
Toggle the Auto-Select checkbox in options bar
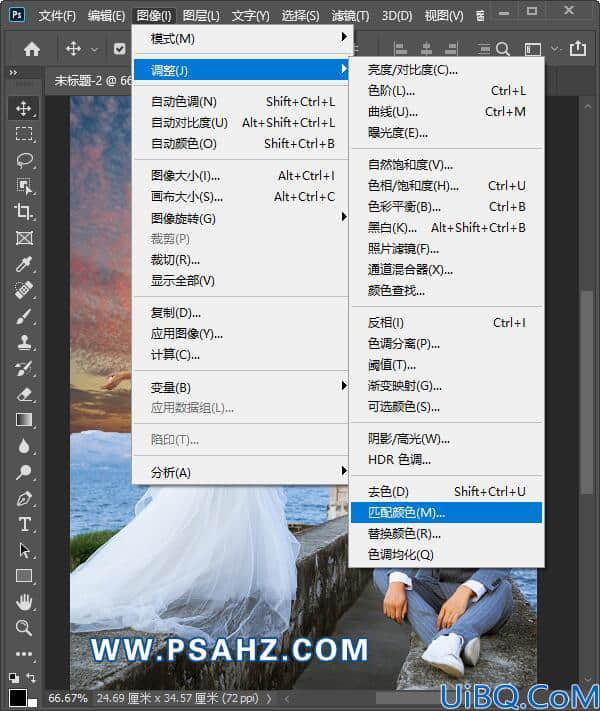point(120,49)
